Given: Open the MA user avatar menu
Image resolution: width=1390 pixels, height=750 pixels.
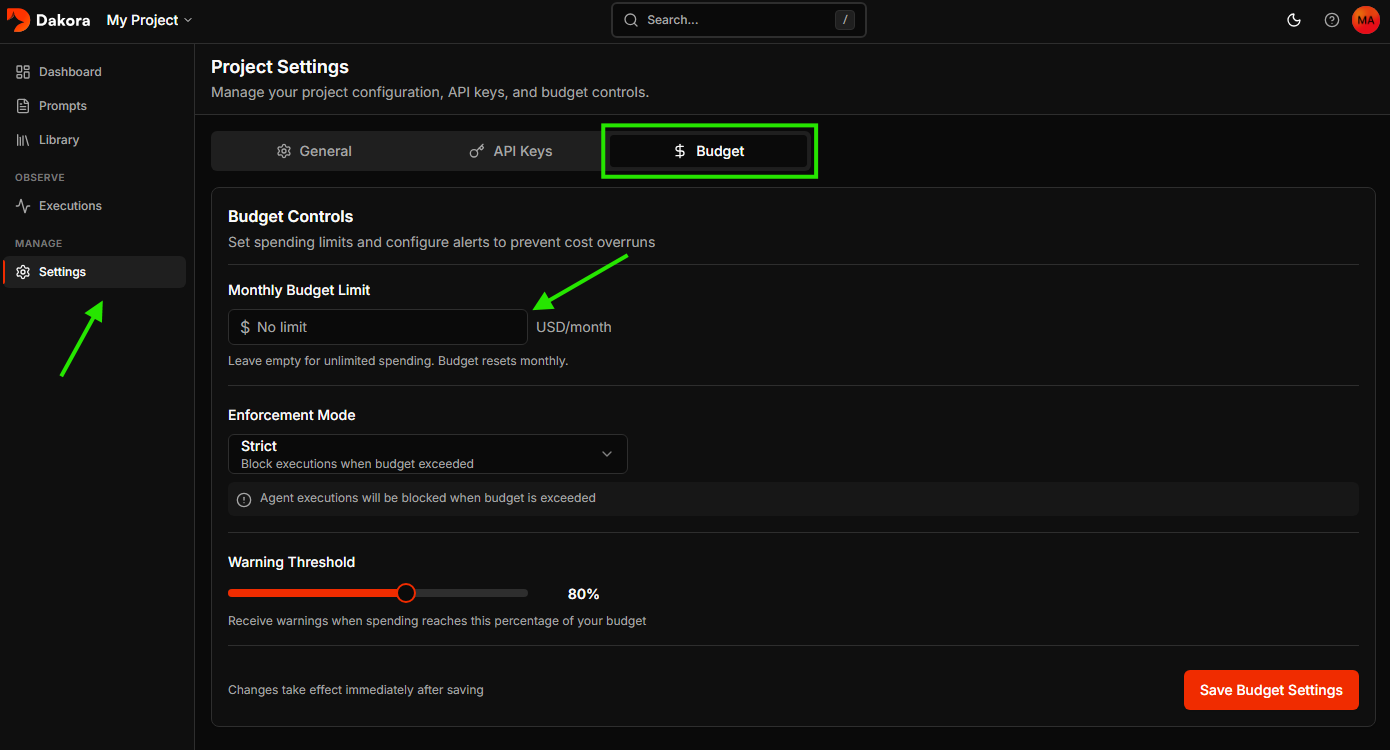Looking at the screenshot, I should click(x=1366, y=20).
